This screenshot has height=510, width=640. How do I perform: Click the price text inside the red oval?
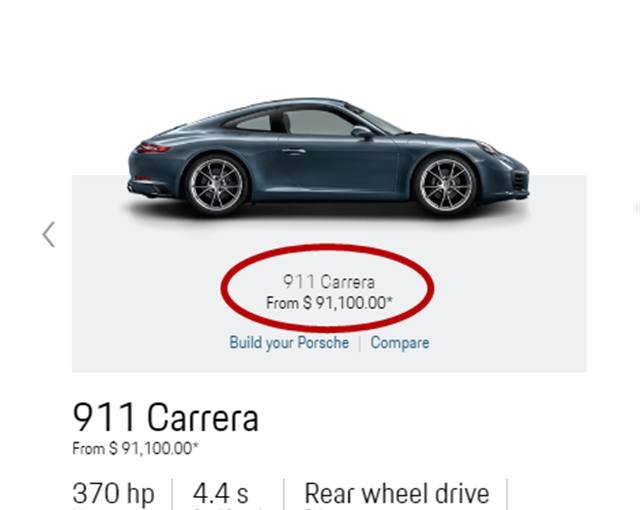pyautogui.click(x=329, y=303)
